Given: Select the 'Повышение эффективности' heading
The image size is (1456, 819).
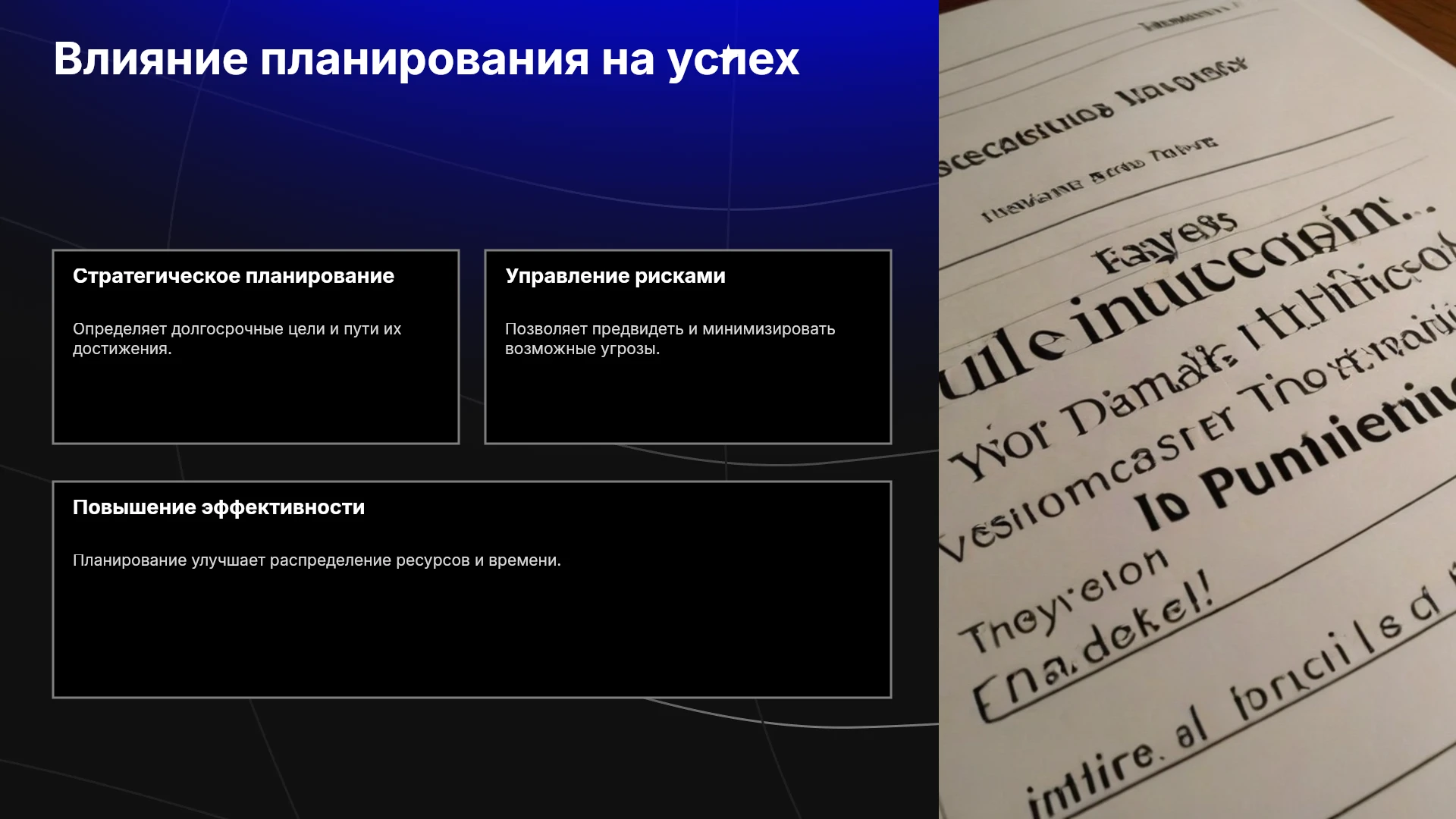Looking at the screenshot, I should pyautogui.click(x=218, y=507).
